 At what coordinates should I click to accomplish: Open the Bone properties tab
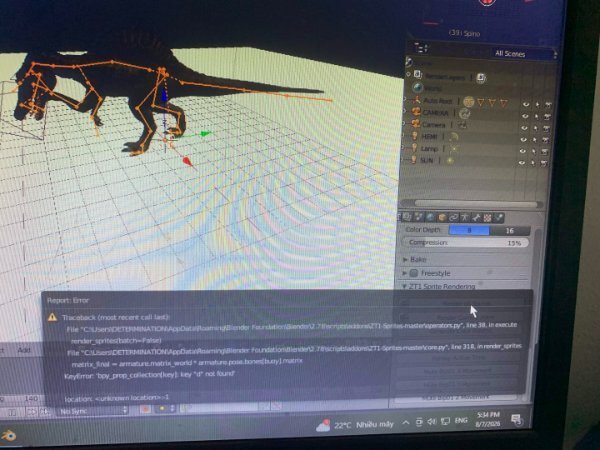(476, 218)
